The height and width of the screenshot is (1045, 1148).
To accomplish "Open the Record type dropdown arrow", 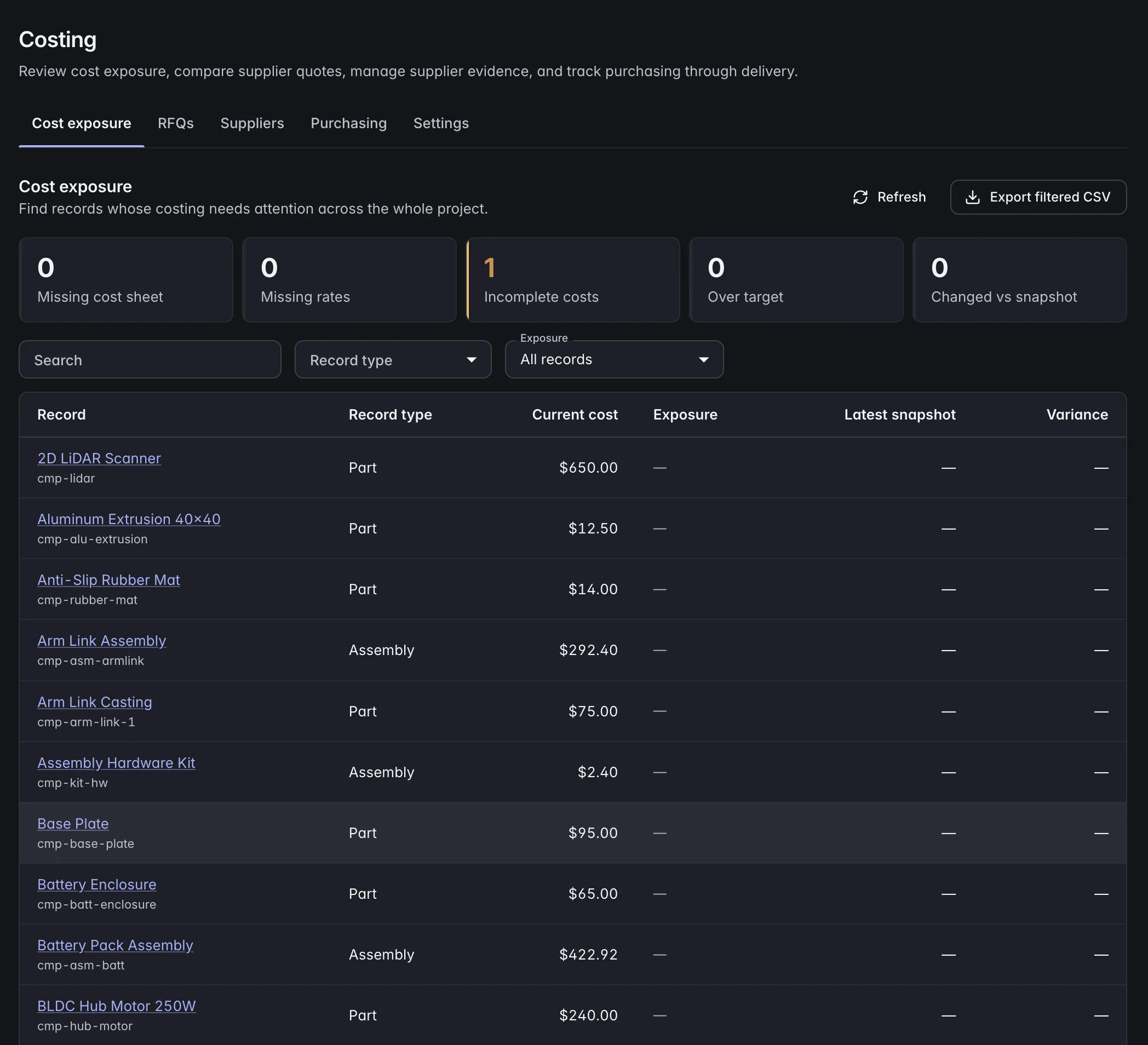I will click(x=471, y=360).
